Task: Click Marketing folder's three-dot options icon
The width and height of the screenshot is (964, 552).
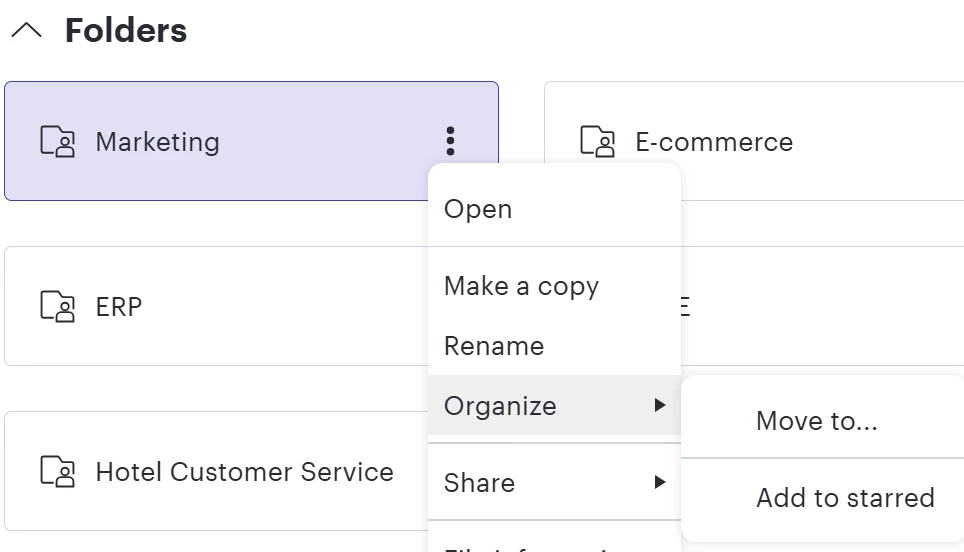Action: pos(451,141)
